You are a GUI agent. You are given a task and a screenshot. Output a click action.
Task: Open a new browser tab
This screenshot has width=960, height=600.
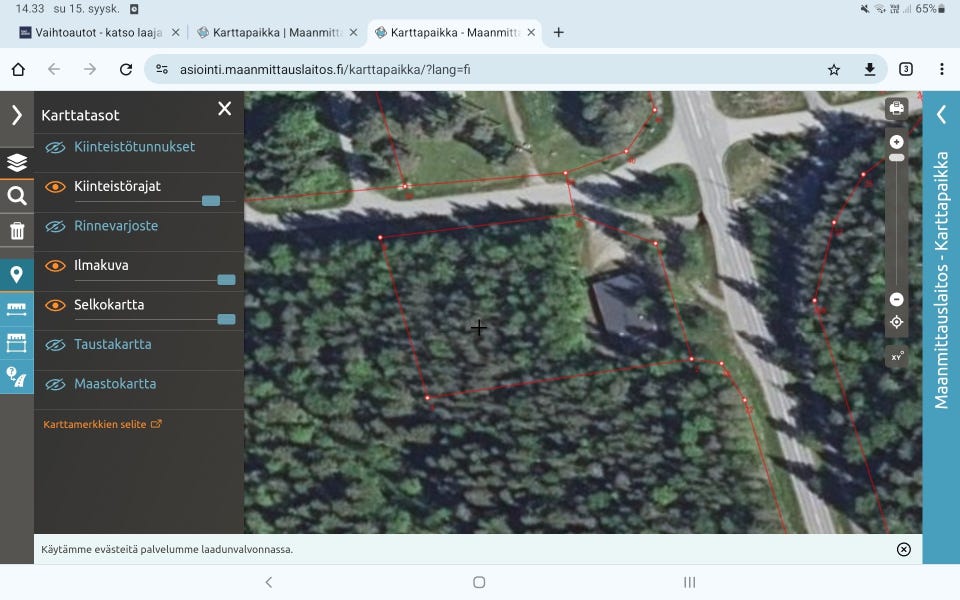558,32
